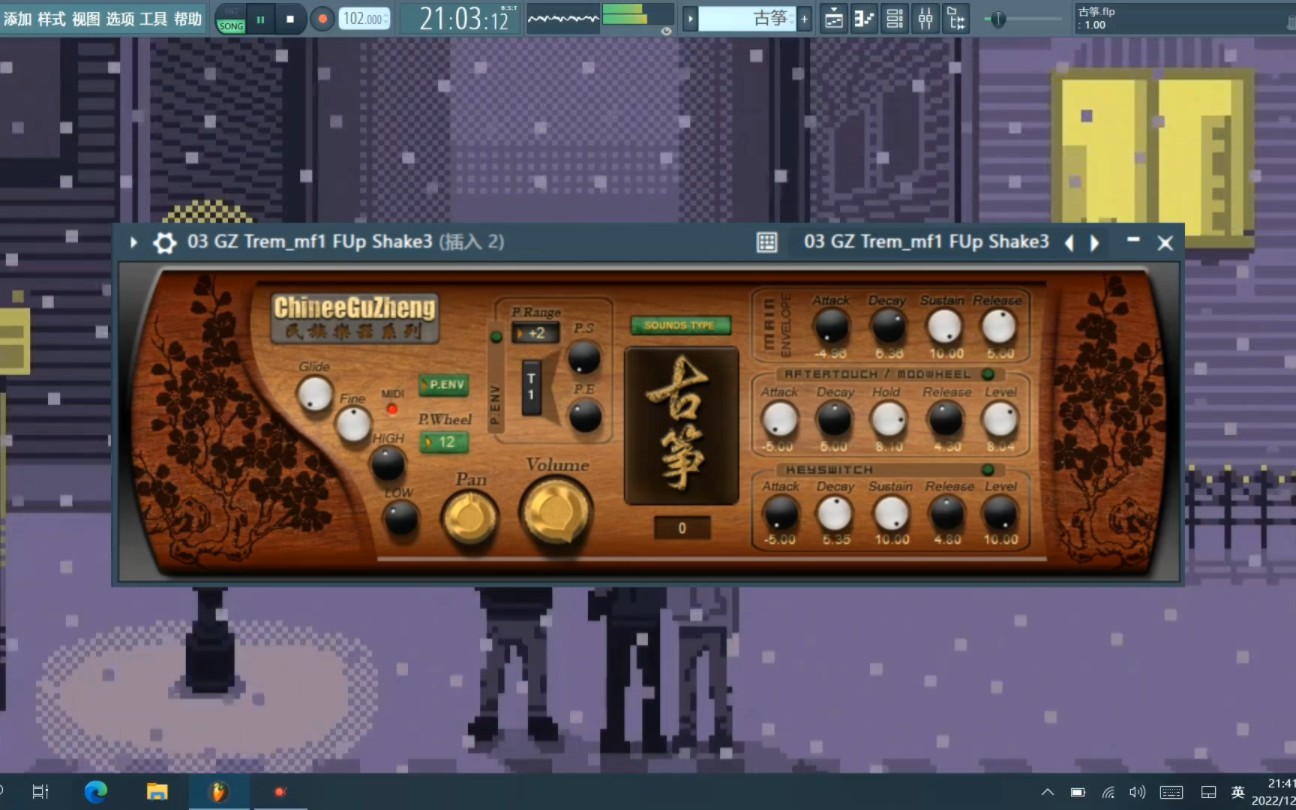Screen dimensions: 1296x810
Task: Open the 选项 menu
Action: (120, 19)
